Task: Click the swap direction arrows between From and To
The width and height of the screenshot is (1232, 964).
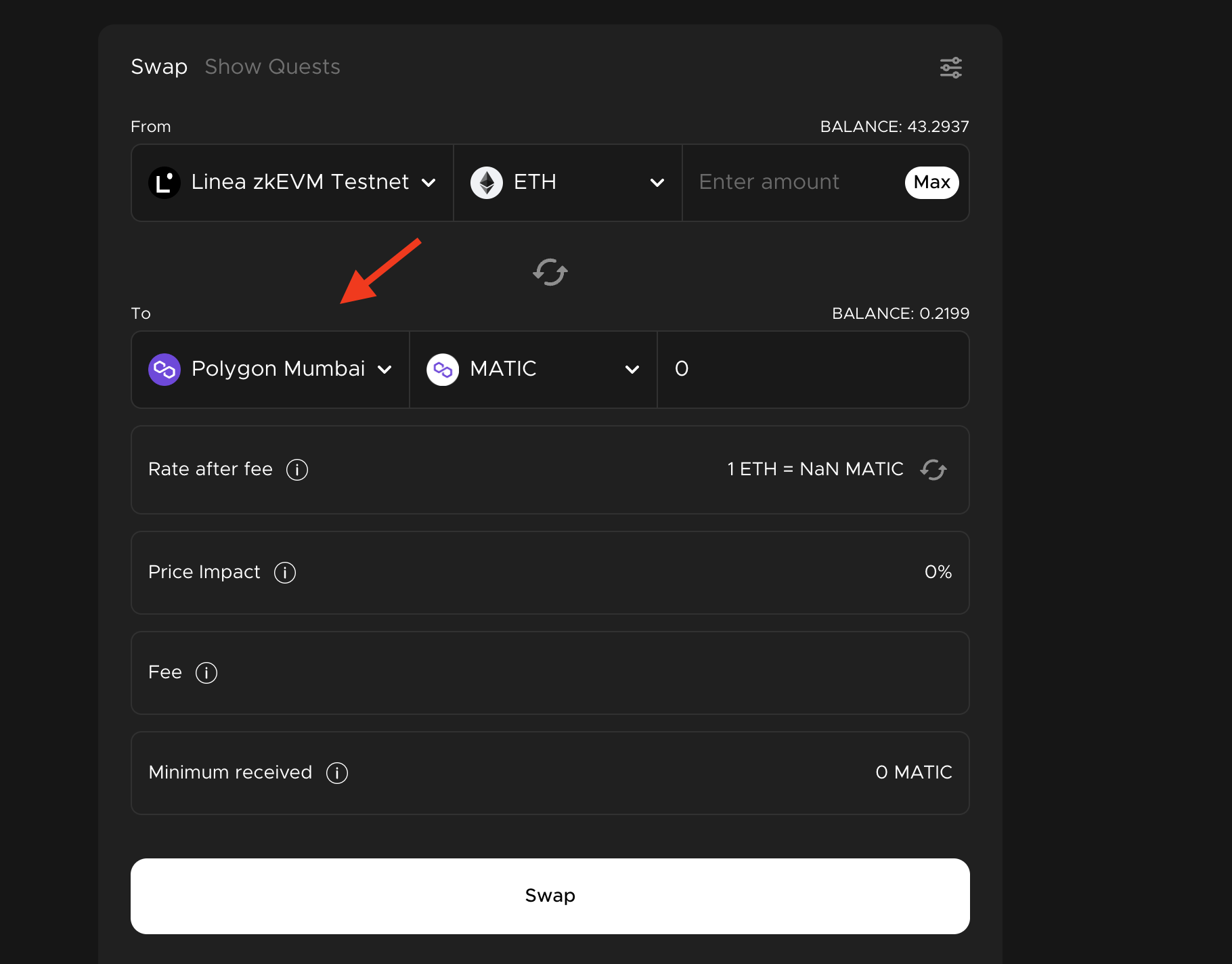Action: point(550,272)
